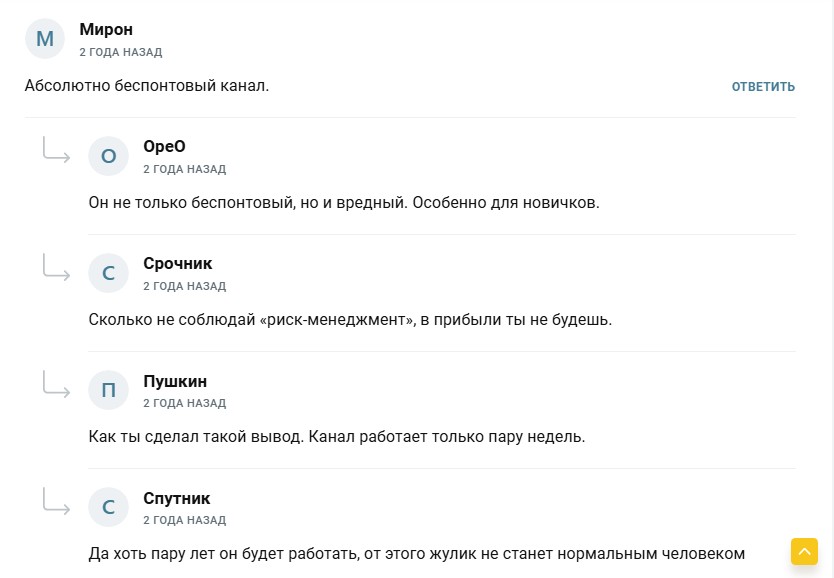Click Срочник's avatar circle icon
Screen dimensions: 834x578
click(x=109, y=273)
